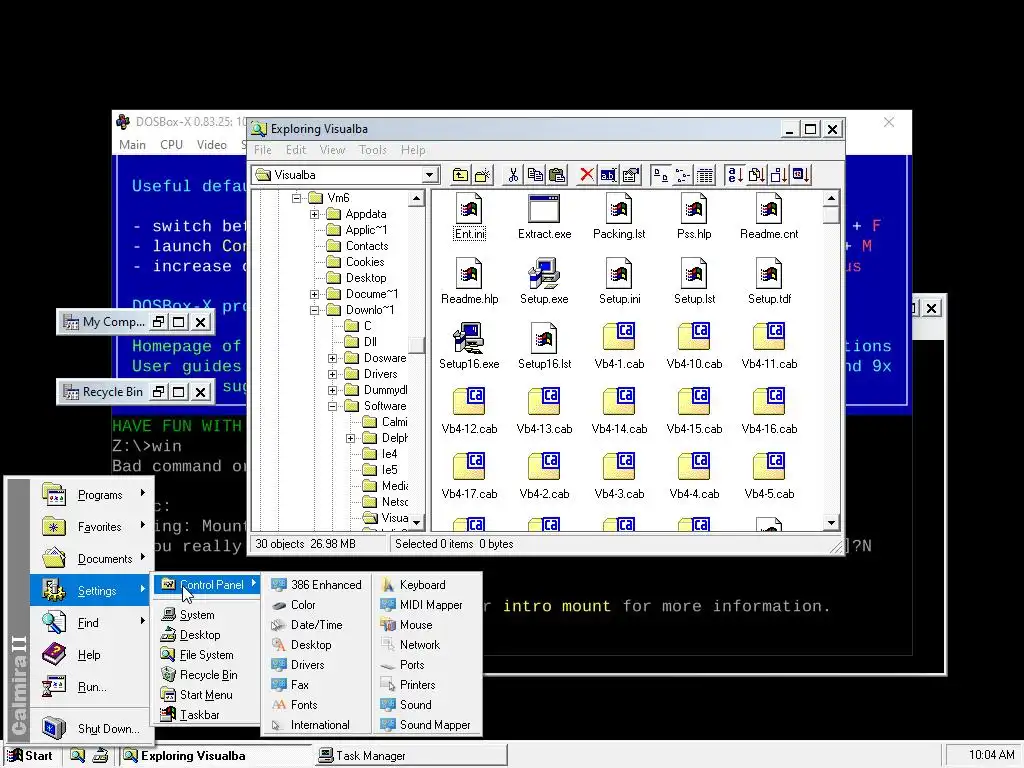Expand the Appdata tree node
The height and width of the screenshot is (768, 1024).
(314, 214)
